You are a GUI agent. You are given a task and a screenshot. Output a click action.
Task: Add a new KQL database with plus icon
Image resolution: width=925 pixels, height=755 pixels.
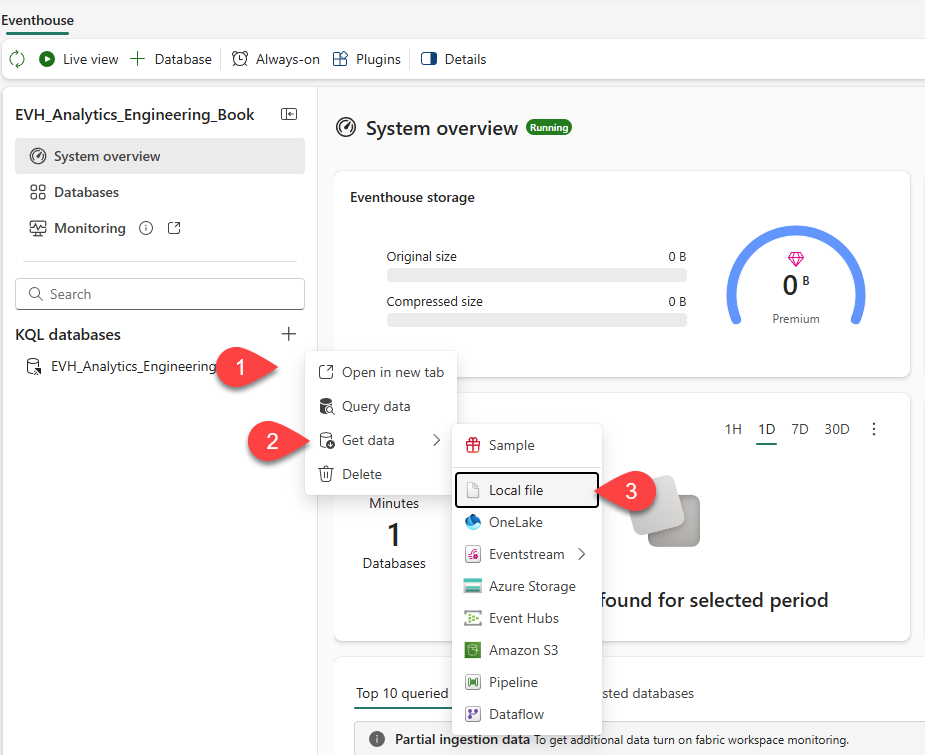pyautogui.click(x=289, y=334)
